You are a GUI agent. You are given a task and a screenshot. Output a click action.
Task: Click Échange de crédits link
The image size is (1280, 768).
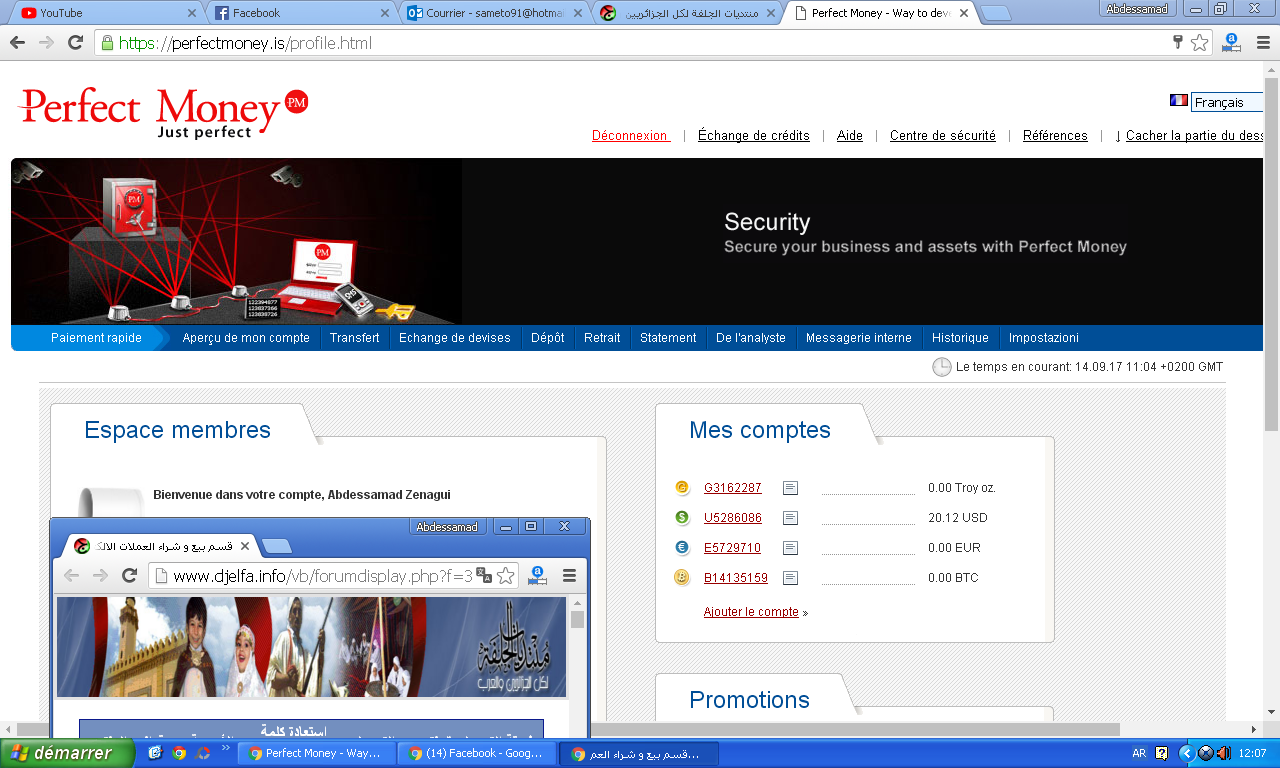point(754,135)
